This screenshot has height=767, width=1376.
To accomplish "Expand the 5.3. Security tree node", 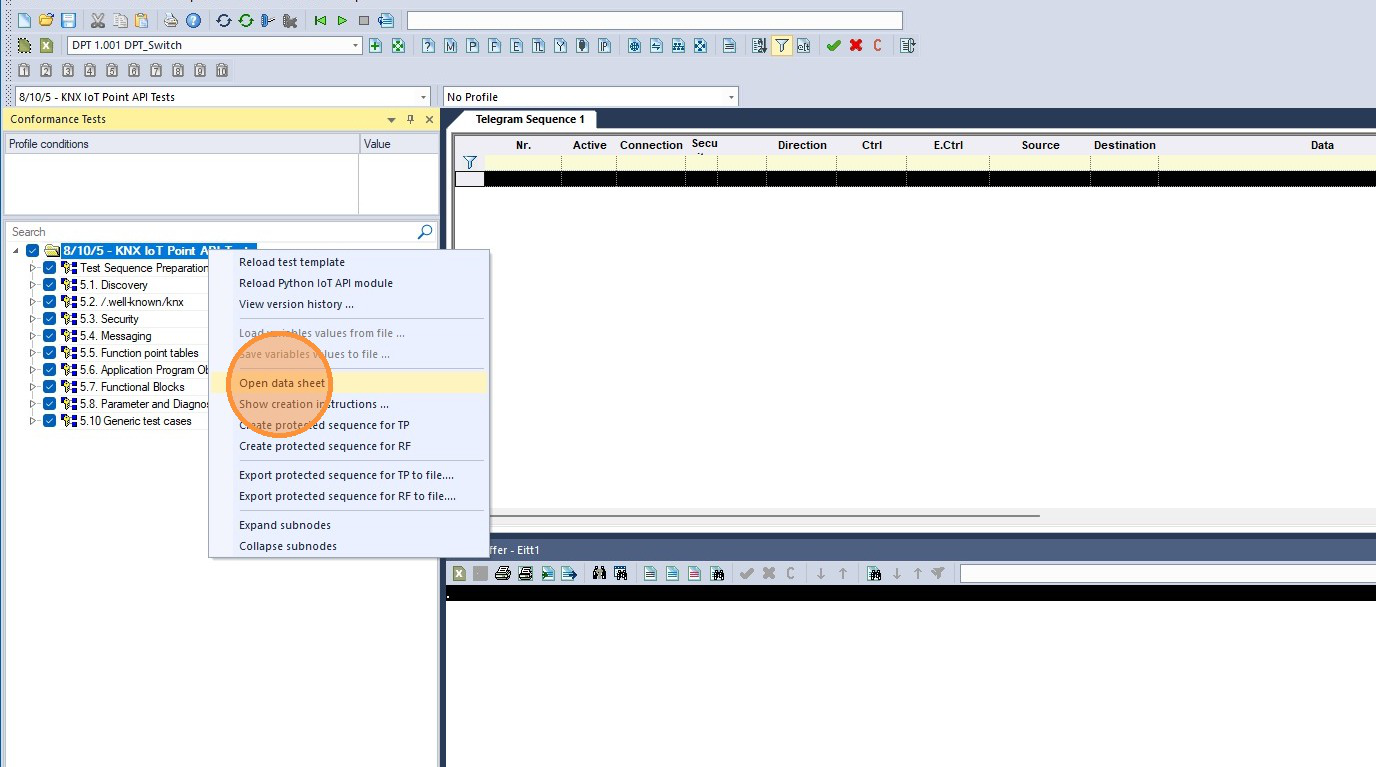I will pyautogui.click(x=33, y=319).
